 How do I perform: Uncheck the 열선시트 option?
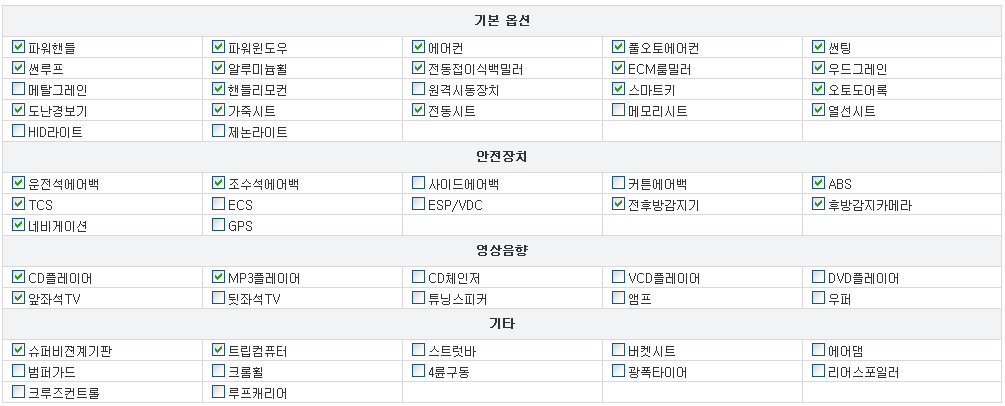819,110
